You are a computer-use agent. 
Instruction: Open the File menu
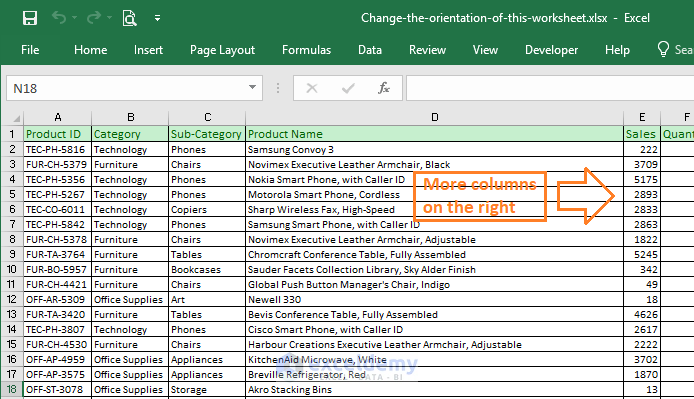coord(30,50)
